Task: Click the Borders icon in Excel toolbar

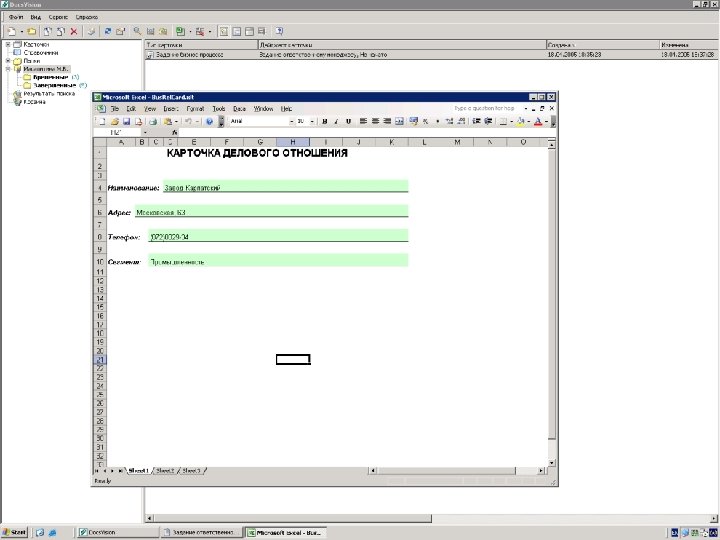Action: [503, 121]
